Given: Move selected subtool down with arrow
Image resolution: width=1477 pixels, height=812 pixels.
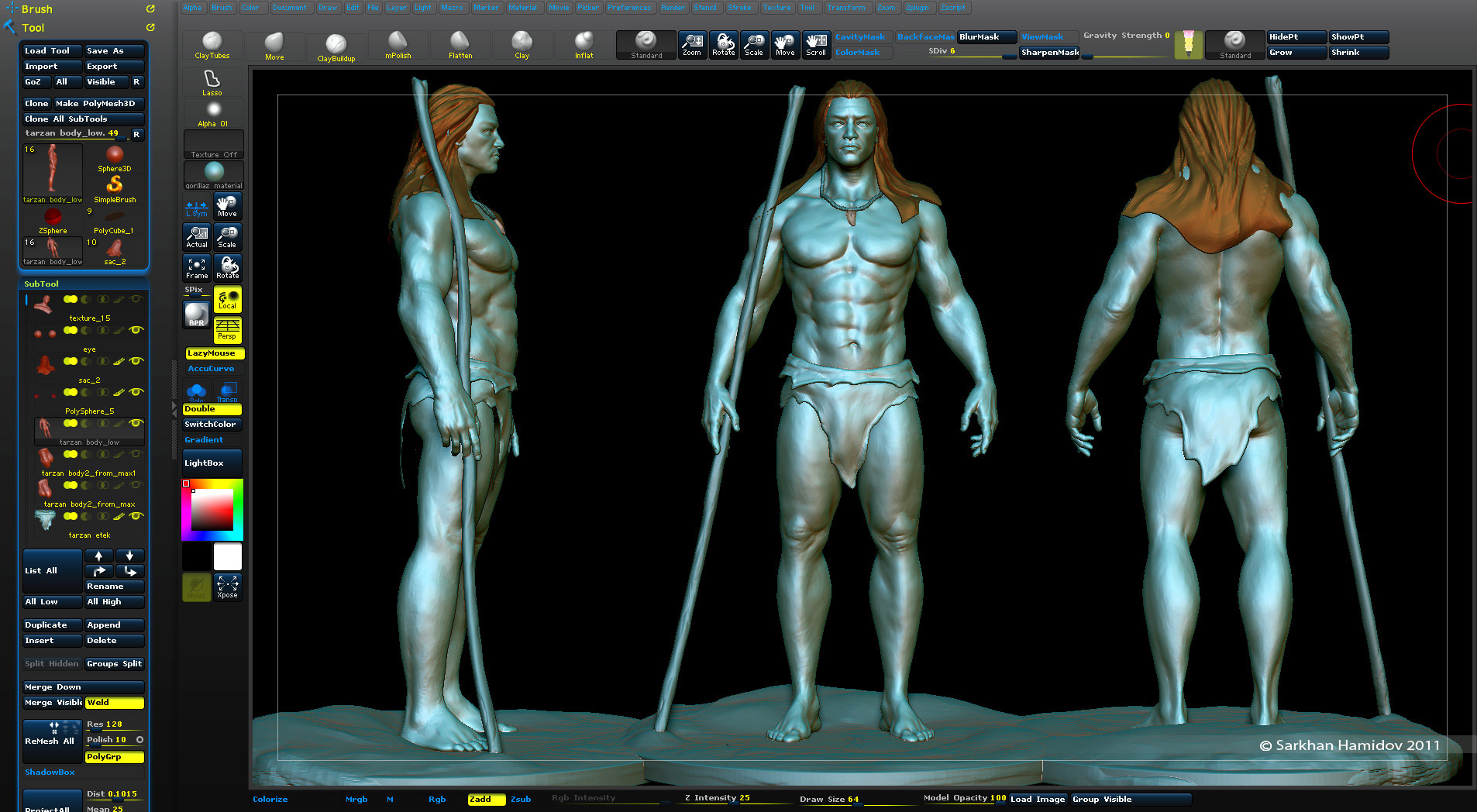Looking at the screenshot, I should (130, 556).
